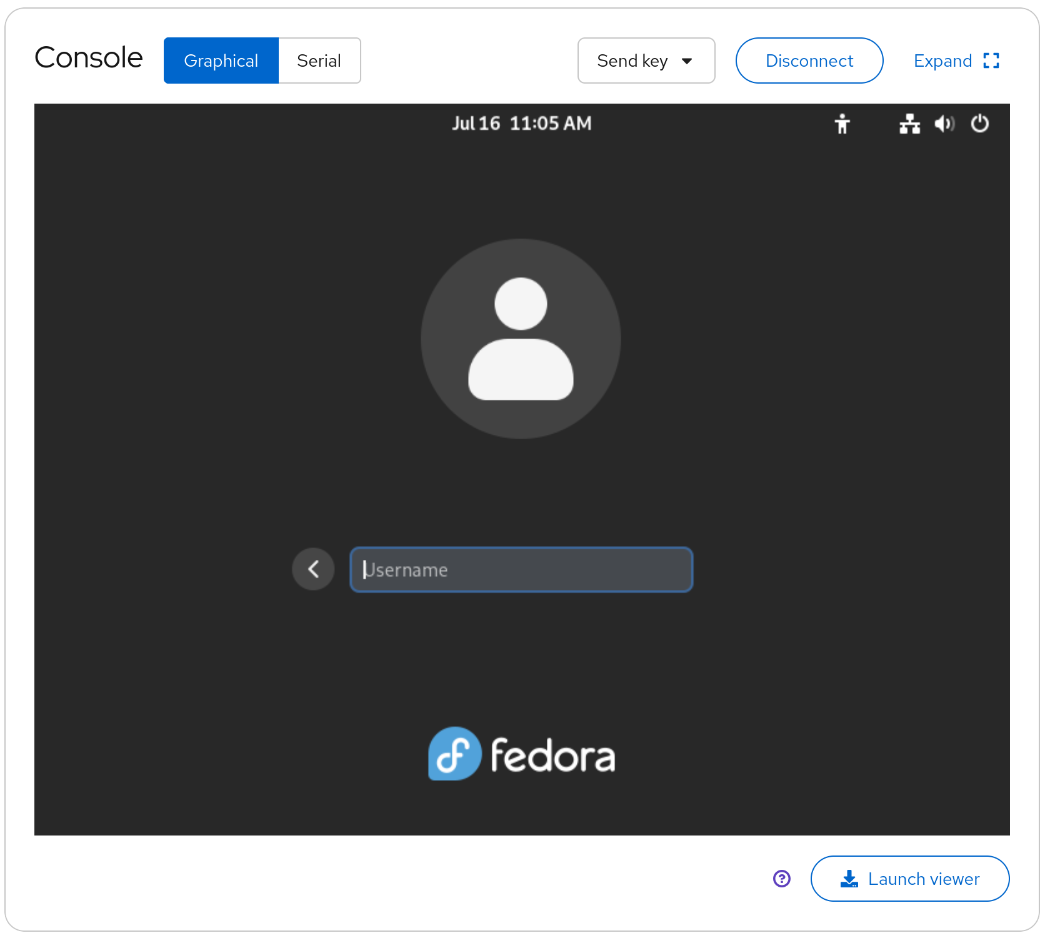Screen dimensions: 1051x941
Task: Click the Fedora logo at the bottom
Action: click(521, 754)
